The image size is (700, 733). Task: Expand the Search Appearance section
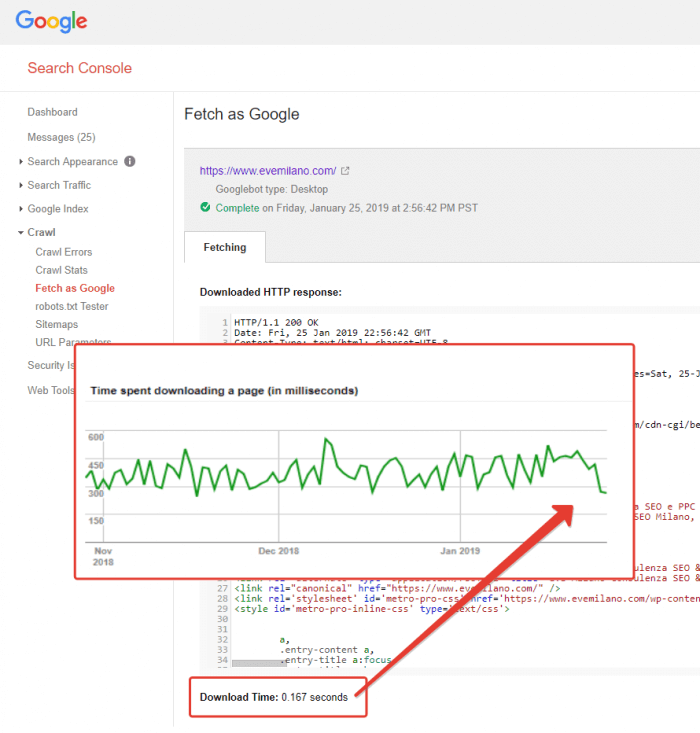[x=72, y=161]
